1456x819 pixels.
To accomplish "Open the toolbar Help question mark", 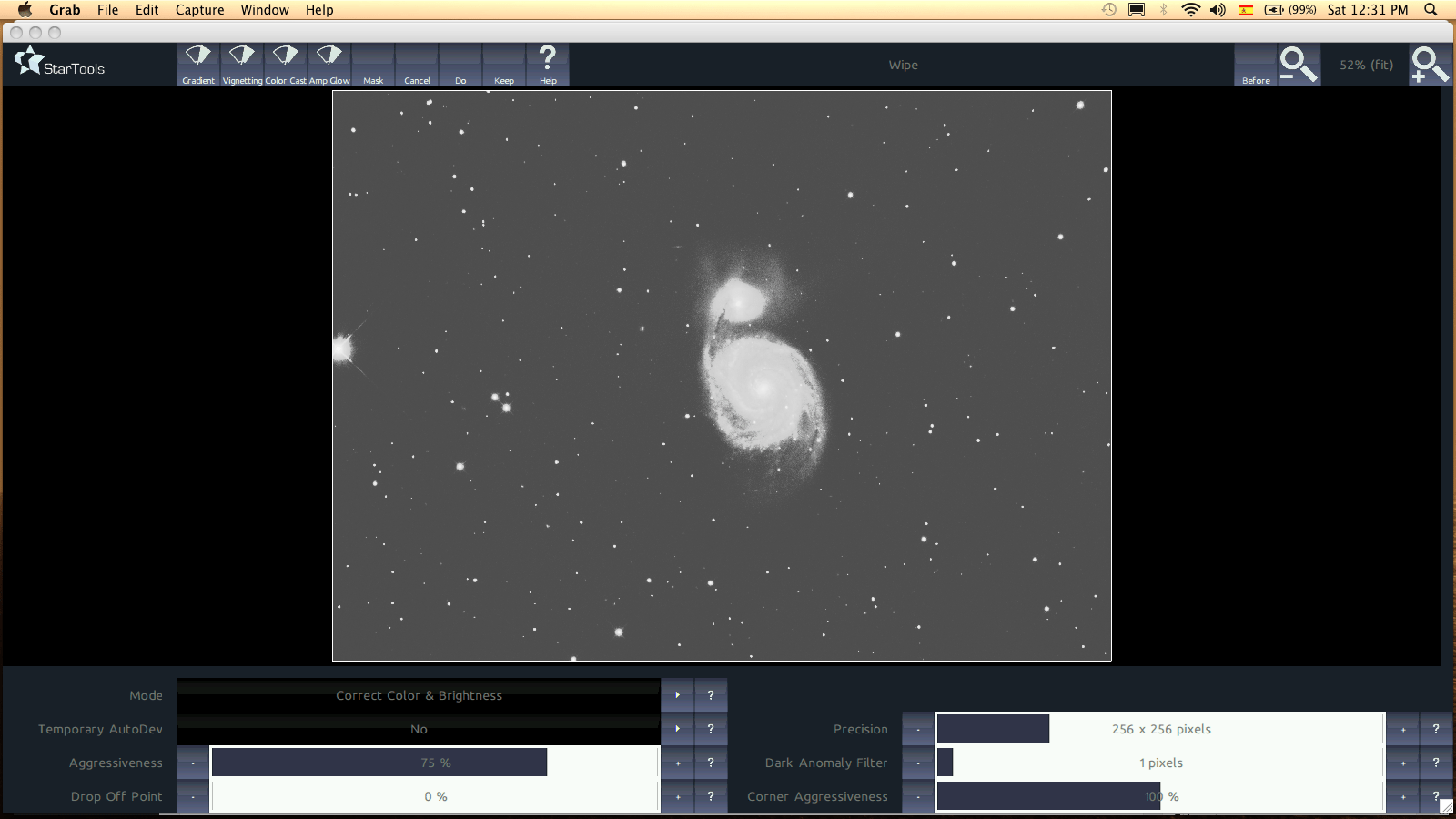I will [547, 64].
